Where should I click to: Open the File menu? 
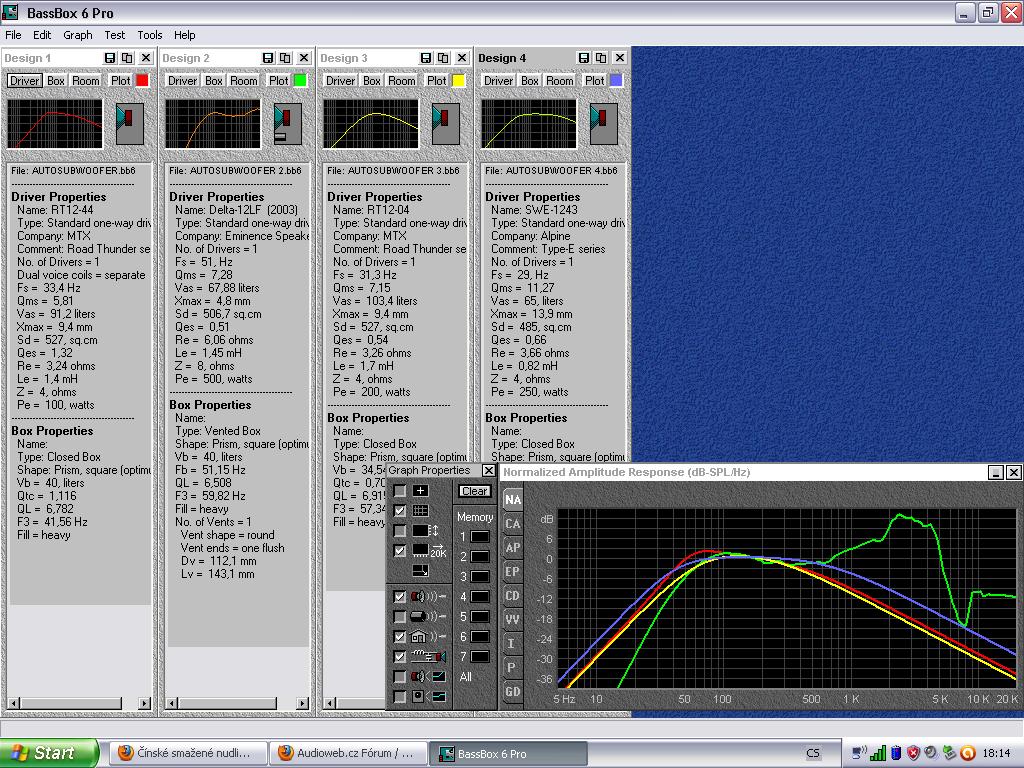coord(13,35)
